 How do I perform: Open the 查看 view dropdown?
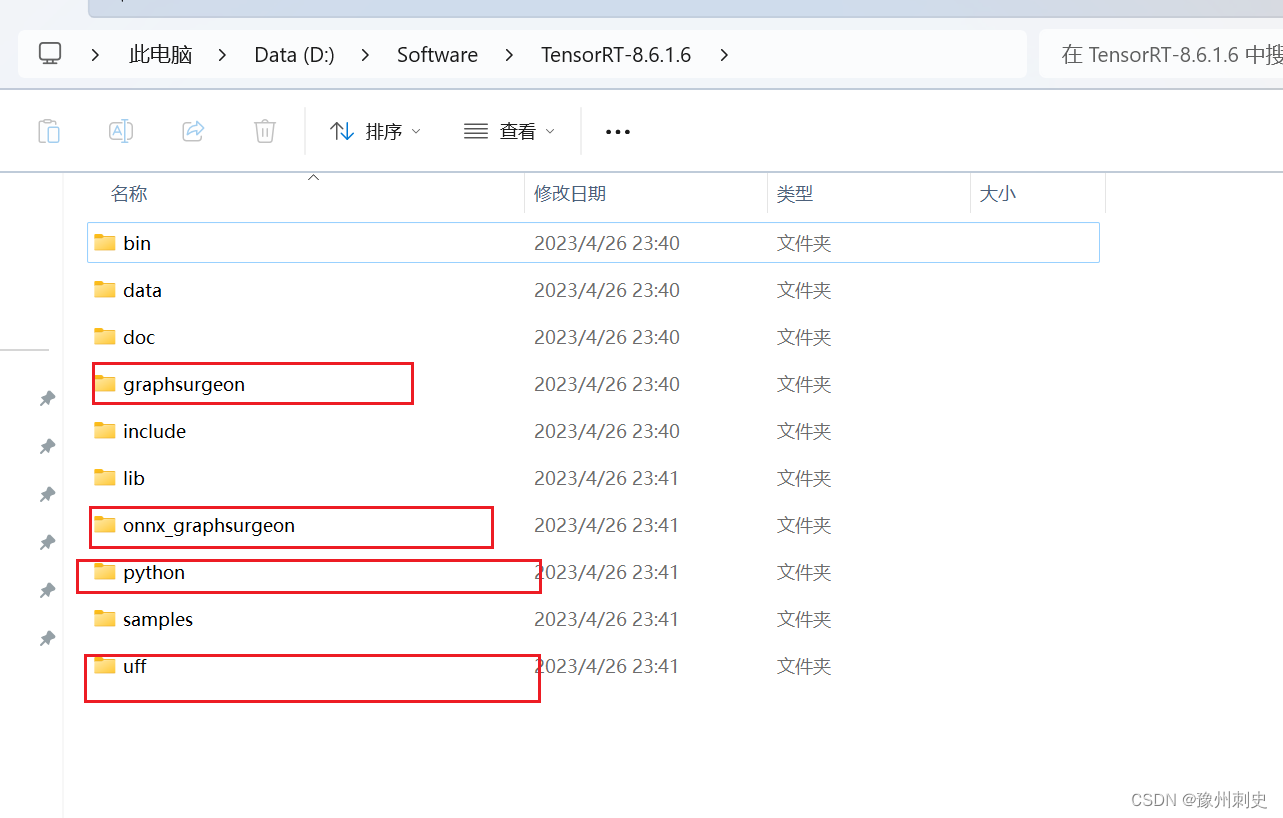pos(509,131)
